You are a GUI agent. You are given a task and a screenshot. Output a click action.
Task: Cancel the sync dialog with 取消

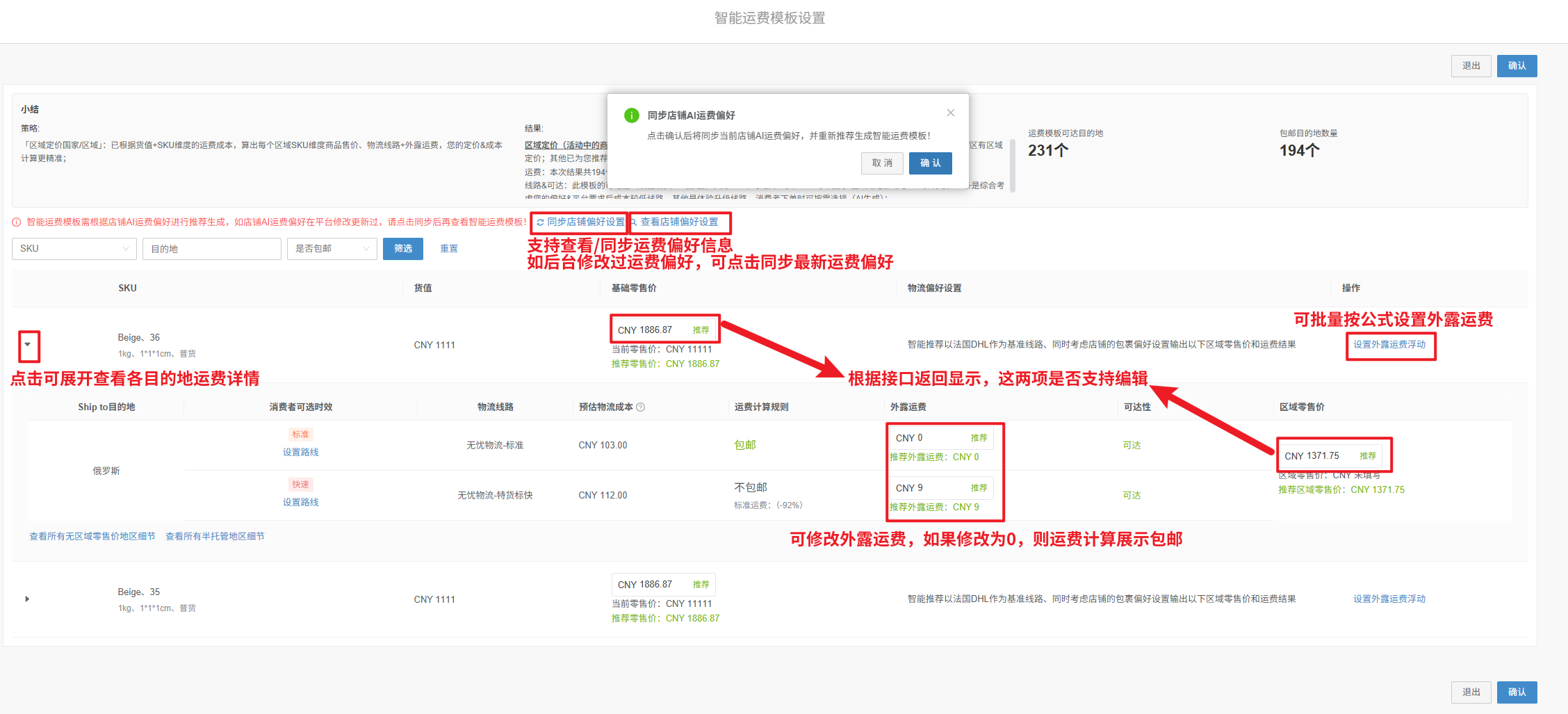[x=882, y=163]
